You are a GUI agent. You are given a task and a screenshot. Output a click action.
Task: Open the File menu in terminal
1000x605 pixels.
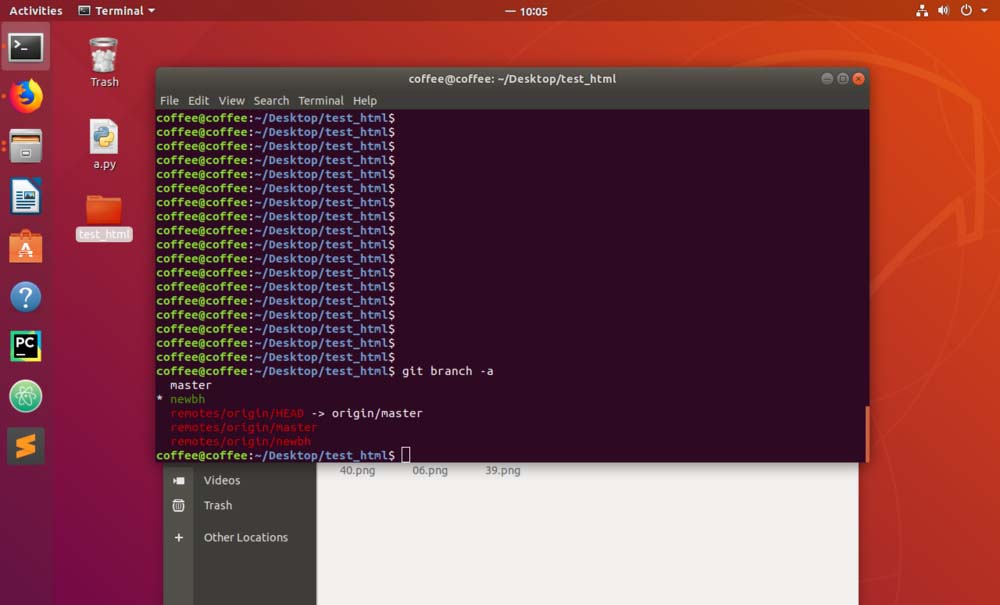tap(169, 101)
